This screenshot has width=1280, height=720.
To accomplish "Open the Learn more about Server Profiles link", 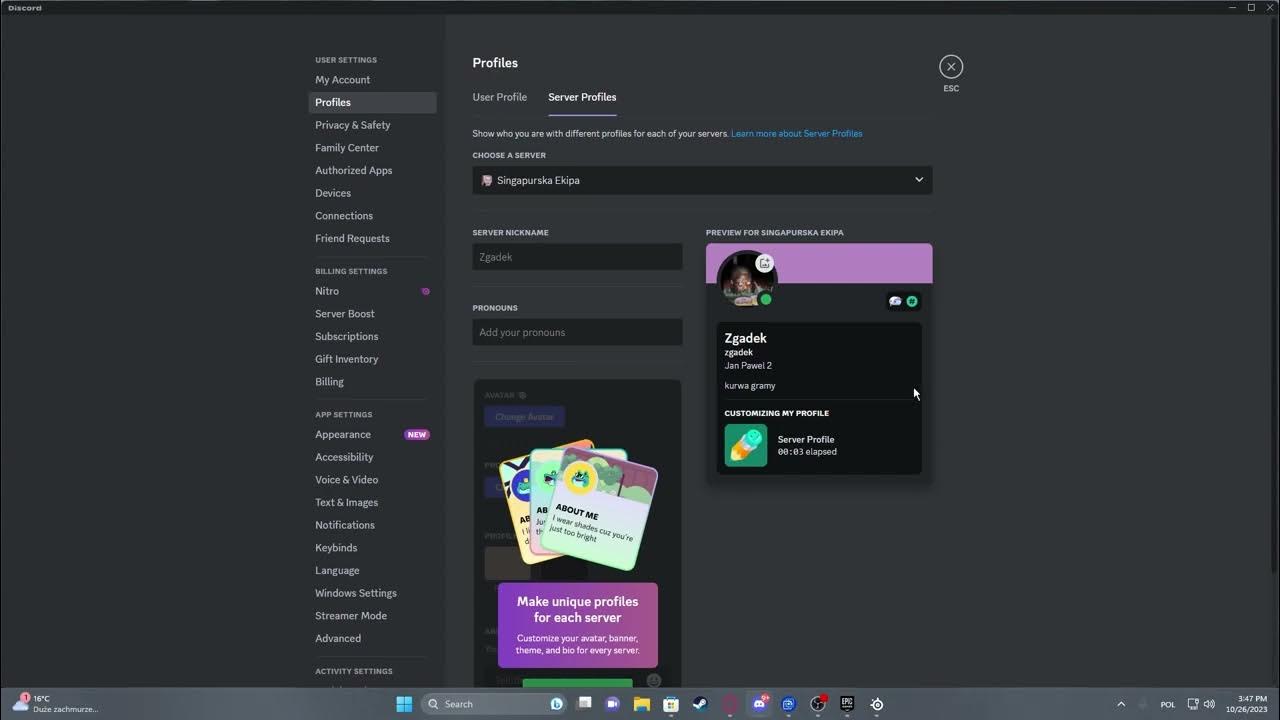I will point(796,133).
